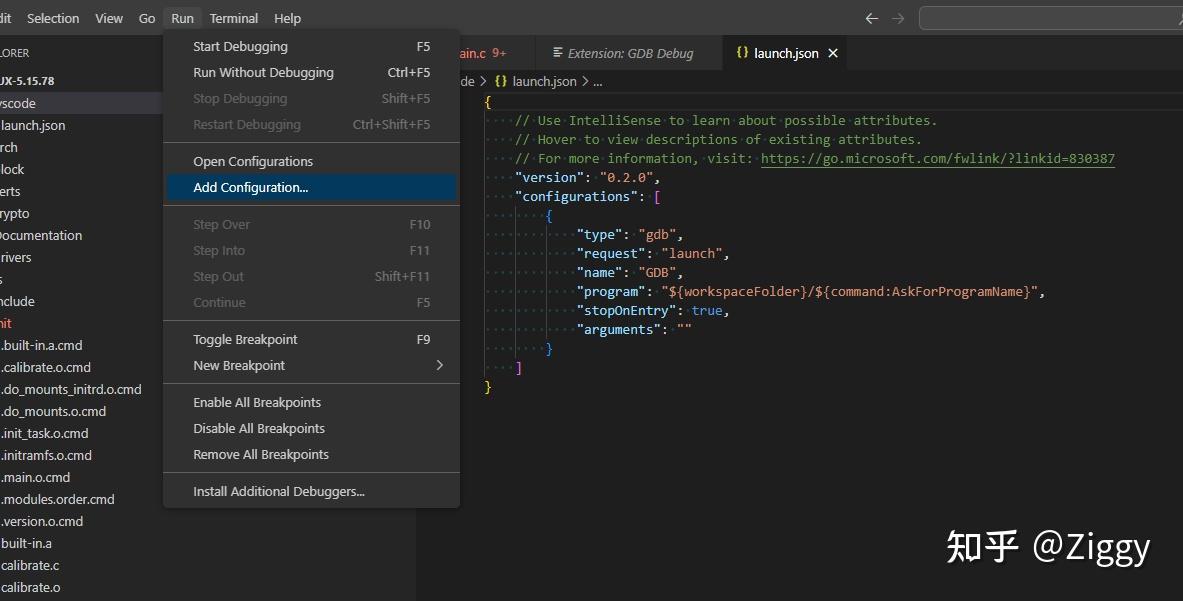Enable All Breakpoints
This screenshot has width=1183, height=601.
pos(256,402)
